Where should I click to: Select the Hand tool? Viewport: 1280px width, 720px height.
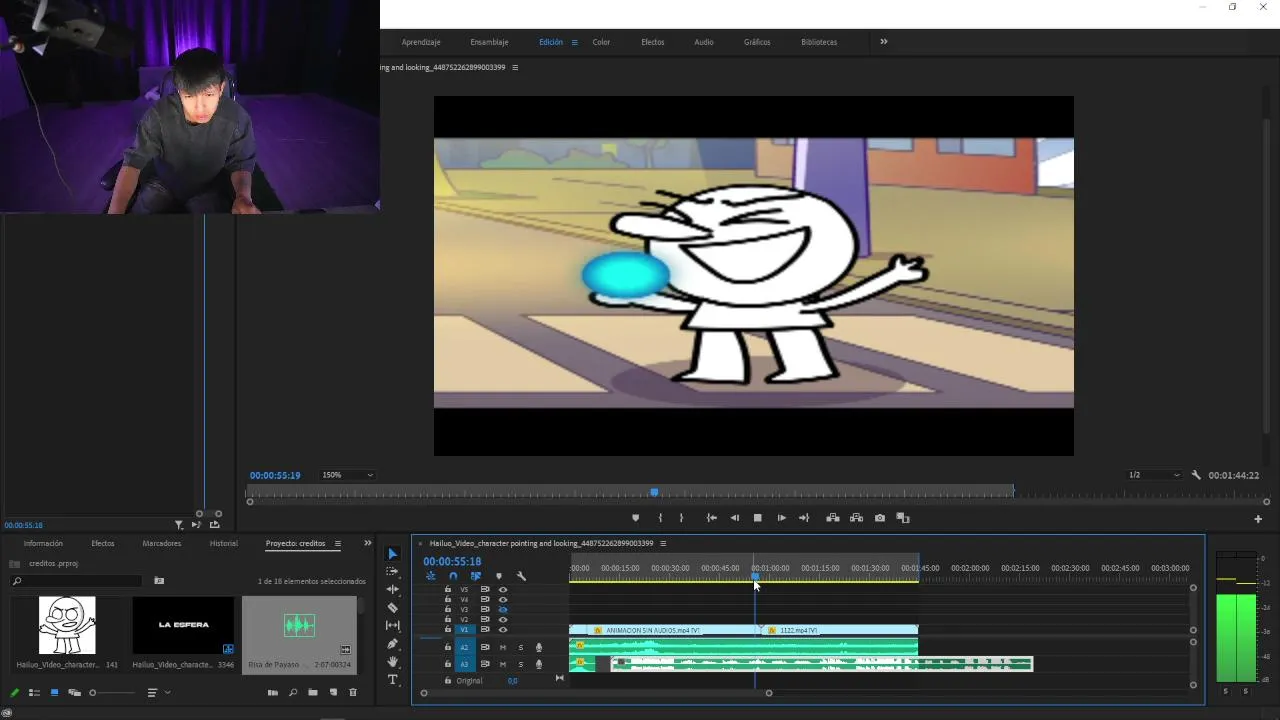[392, 662]
